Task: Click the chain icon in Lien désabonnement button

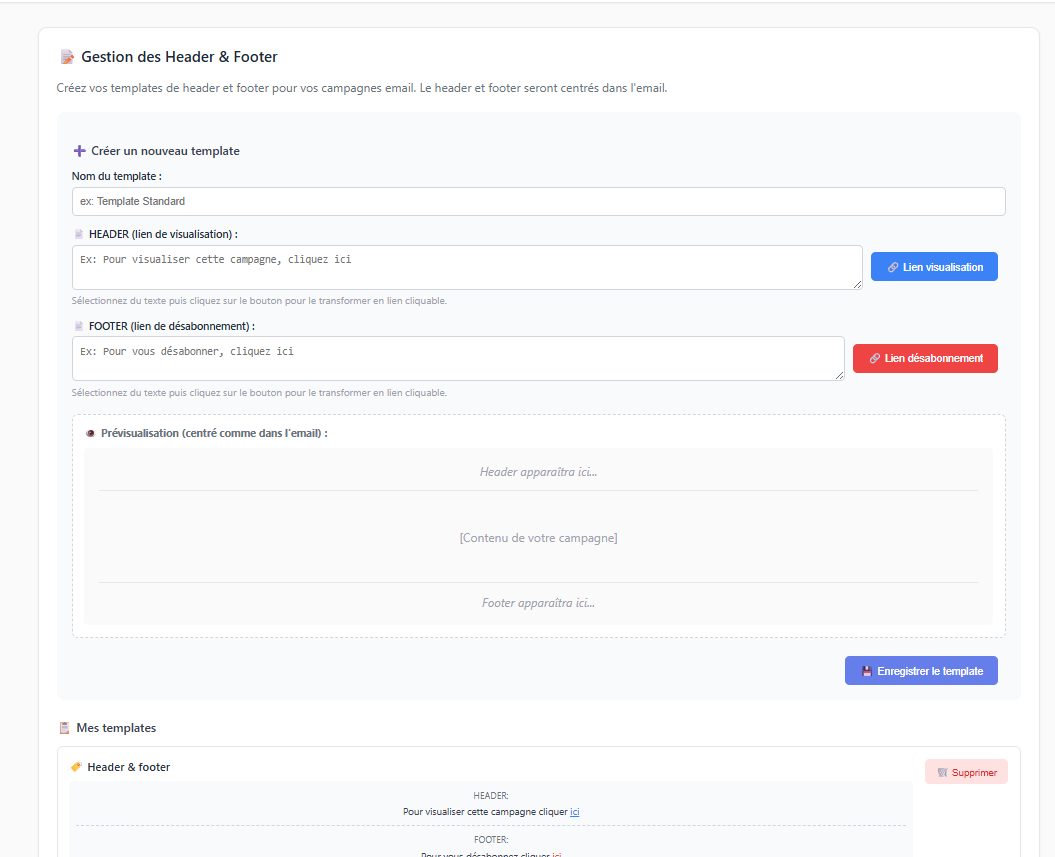Action: pyautogui.click(x=874, y=358)
